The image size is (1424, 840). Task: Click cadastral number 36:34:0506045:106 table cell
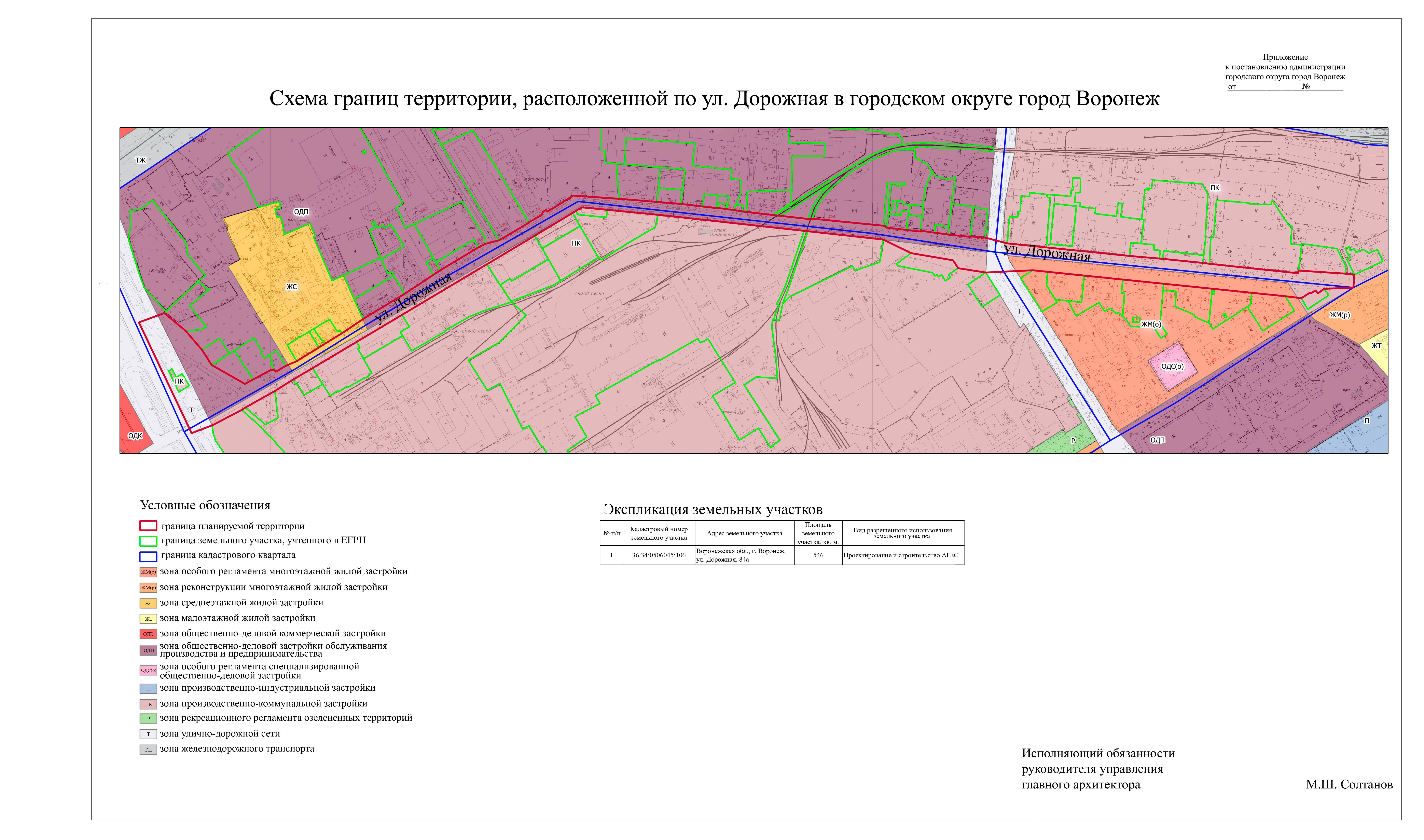[658, 555]
